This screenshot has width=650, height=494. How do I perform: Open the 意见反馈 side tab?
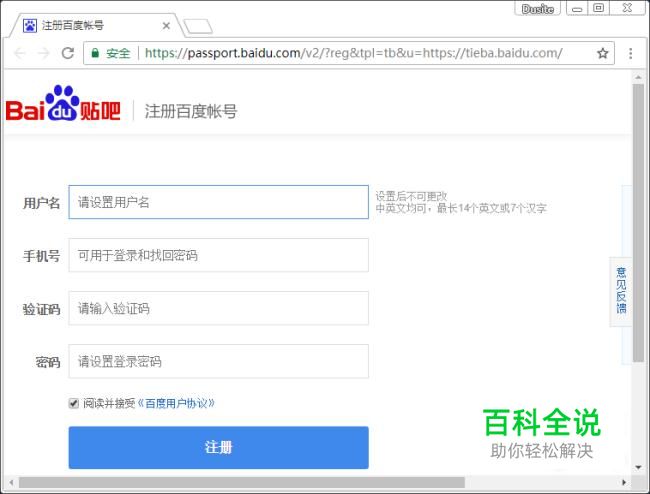click(x=621, y=290)
